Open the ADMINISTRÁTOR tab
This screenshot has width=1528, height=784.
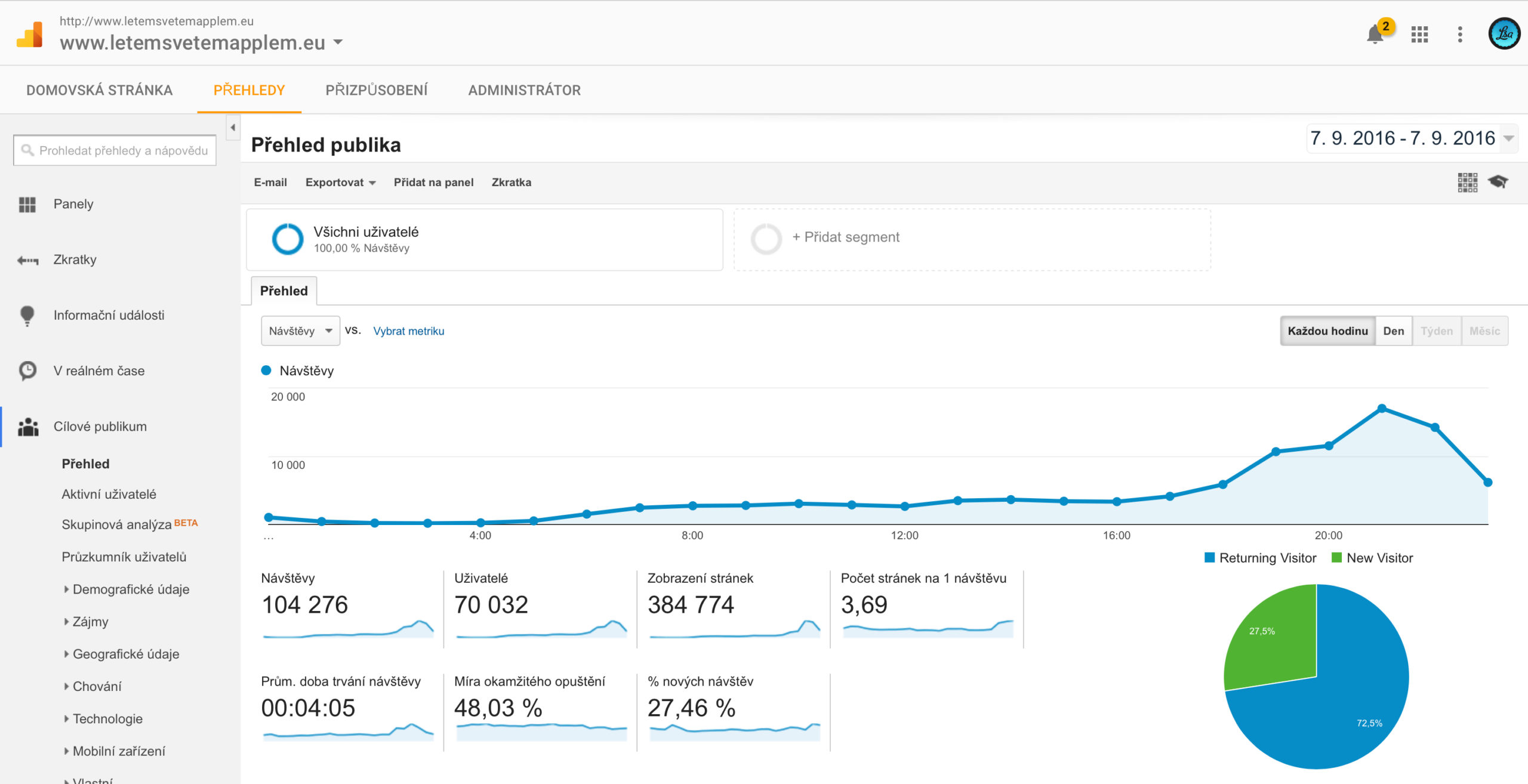pos(524,90)
